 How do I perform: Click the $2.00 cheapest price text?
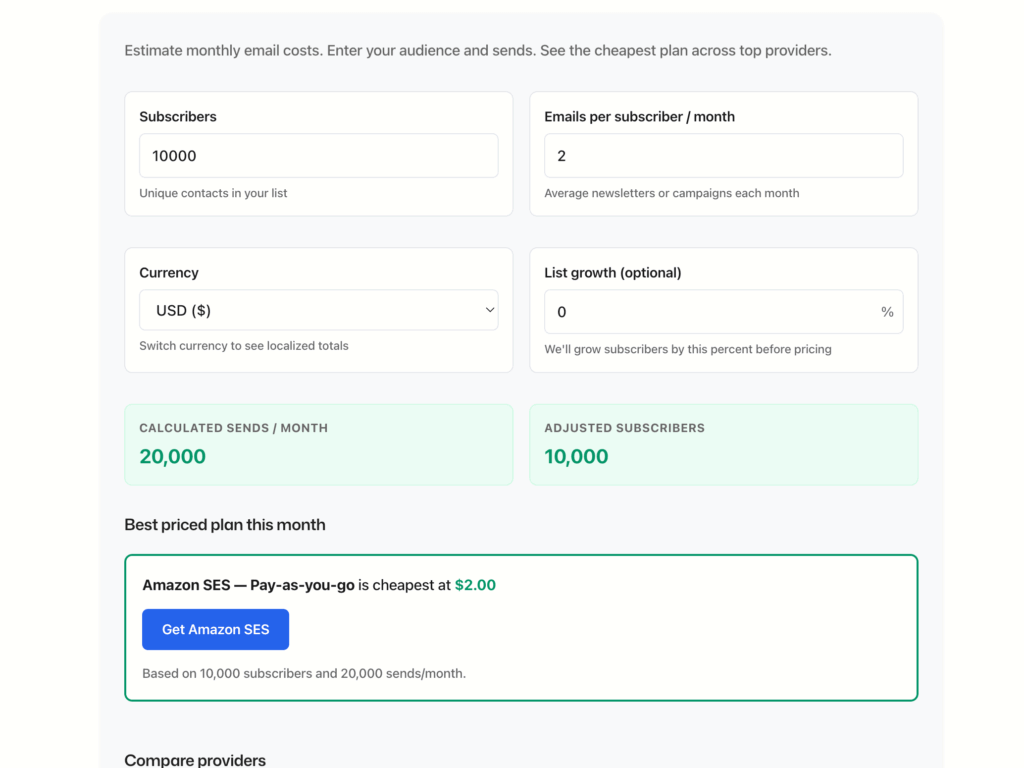point(475,585)
